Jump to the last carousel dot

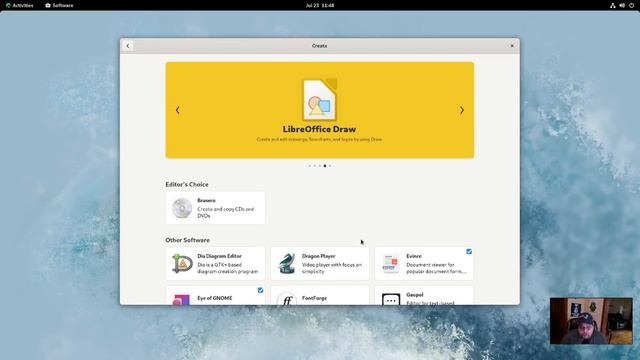pyautogui.click(x=330, y=166)
